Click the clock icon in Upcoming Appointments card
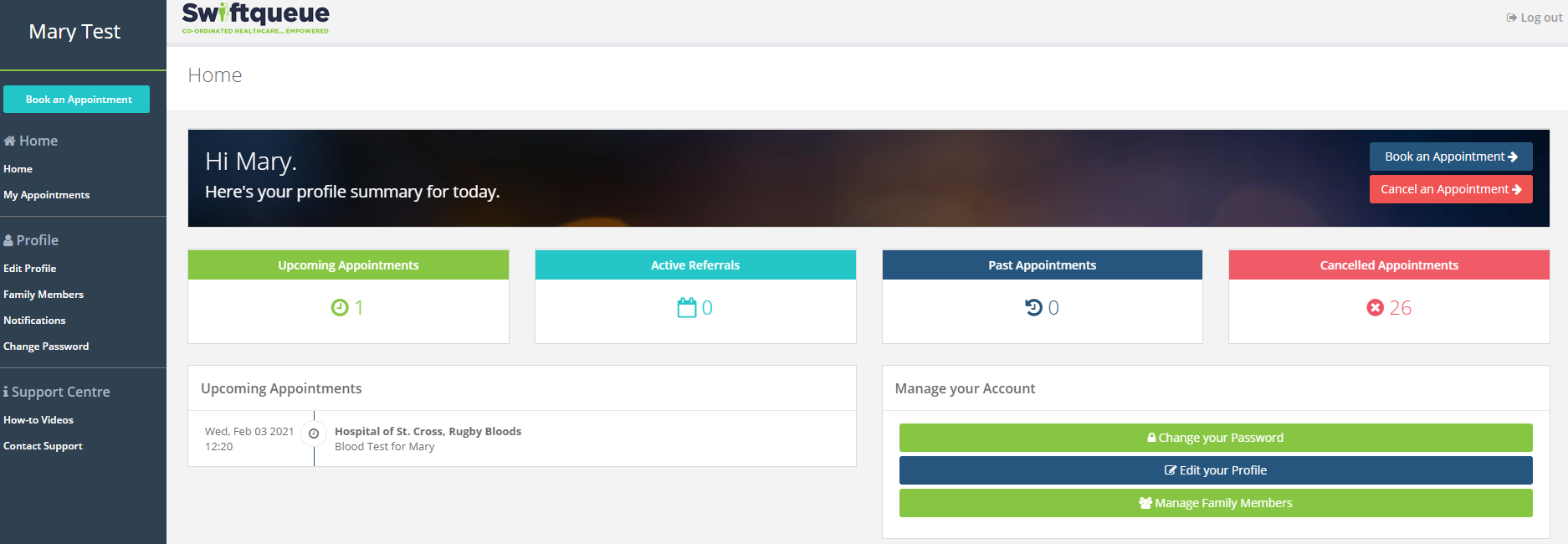 click(340, 308)
